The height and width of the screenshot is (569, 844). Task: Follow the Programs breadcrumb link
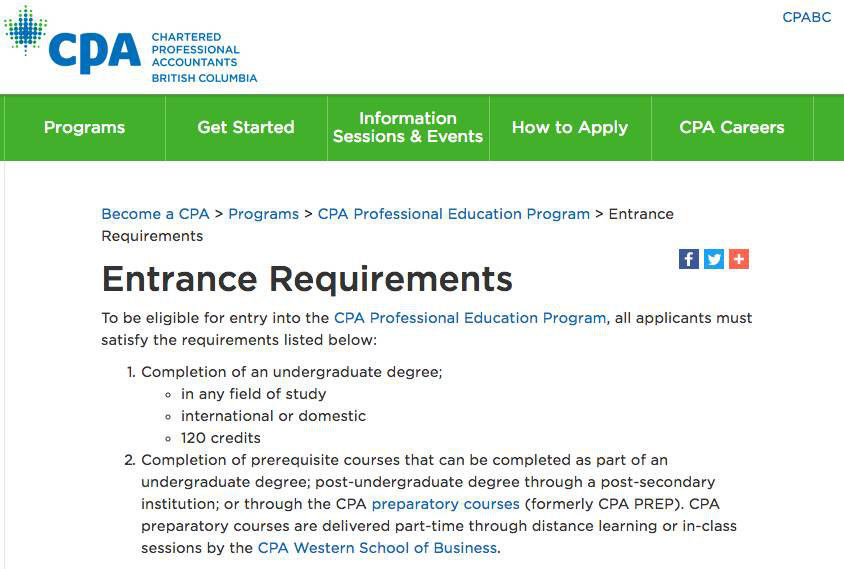[x=263, y=214]
